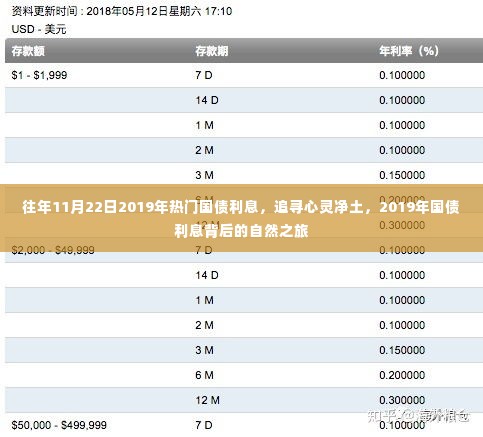Click the USD - 美元 currency label
The image size is (483, 437).
tap(39, 29)
